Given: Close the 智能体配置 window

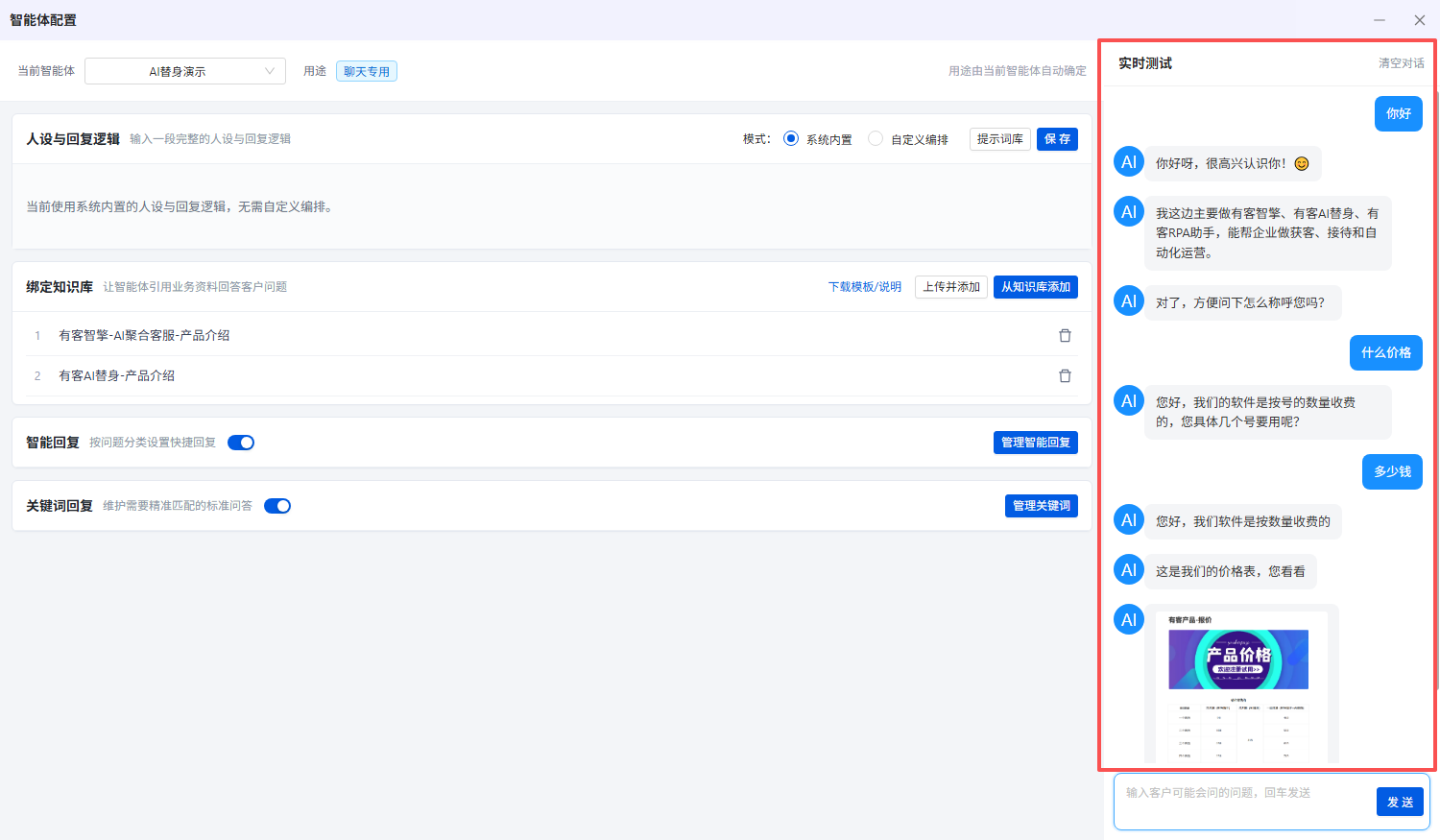Looking at the screenshot, I should [1420, 20].
